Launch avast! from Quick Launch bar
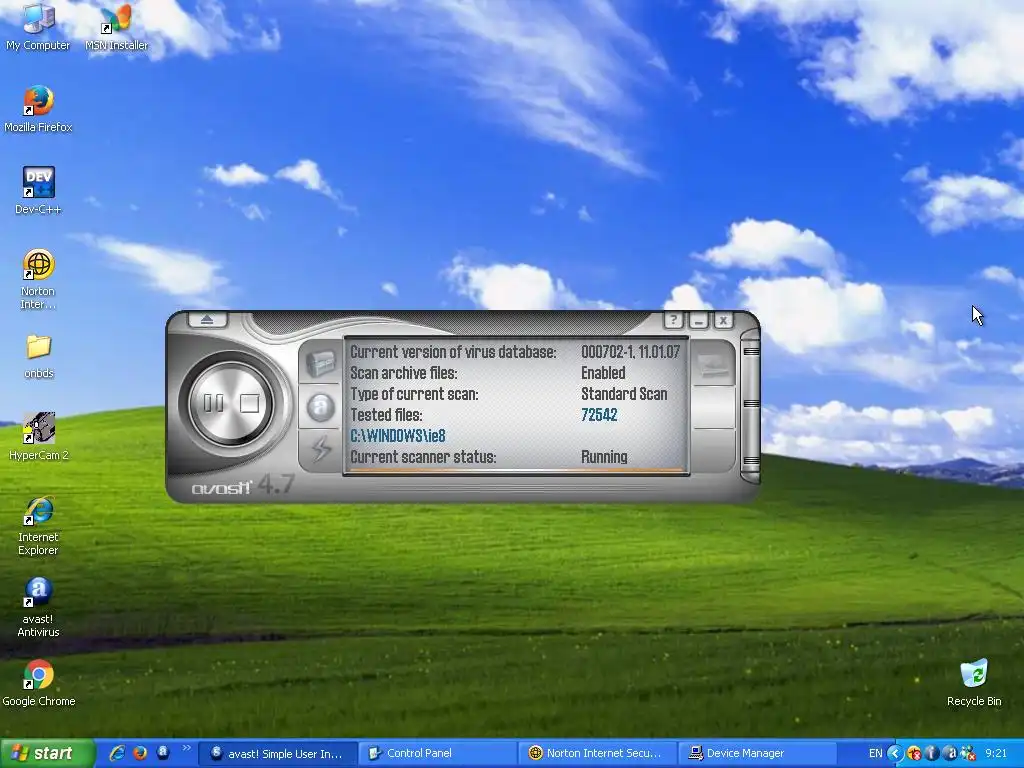The image size is (1024, 768). 163,752
